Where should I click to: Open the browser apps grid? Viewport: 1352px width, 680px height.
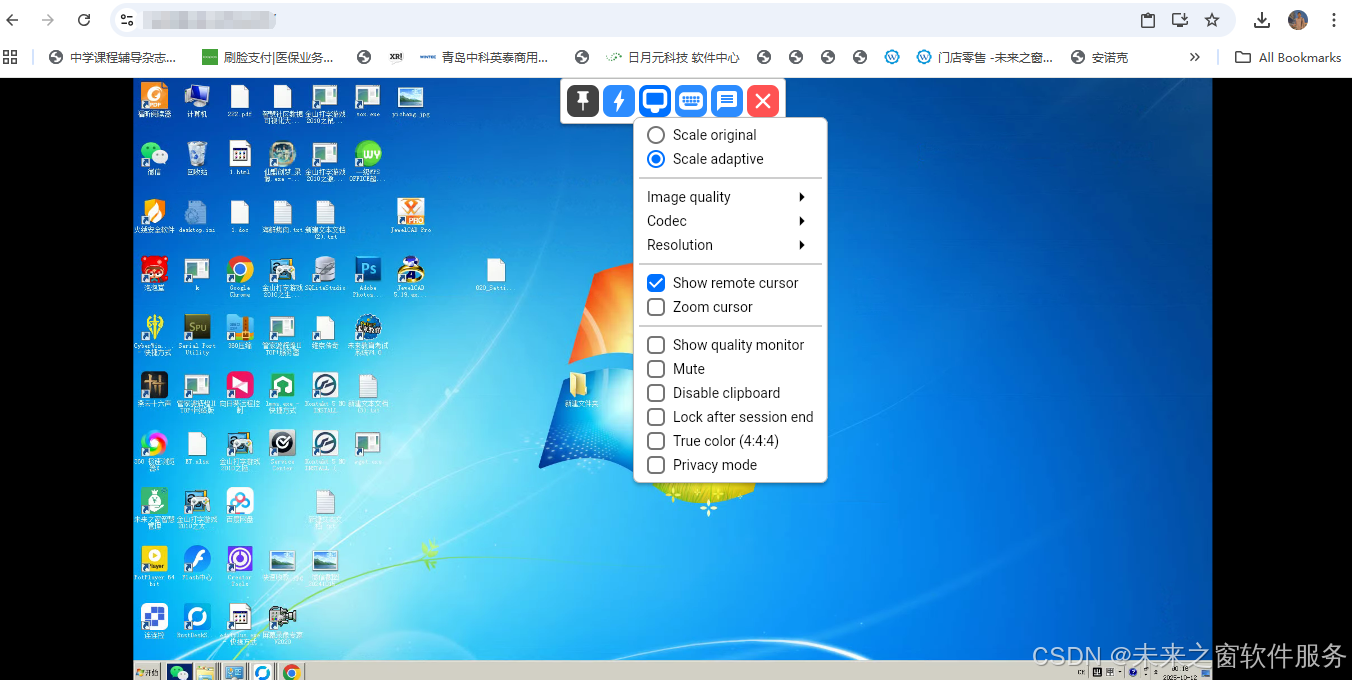coord(11,57)
